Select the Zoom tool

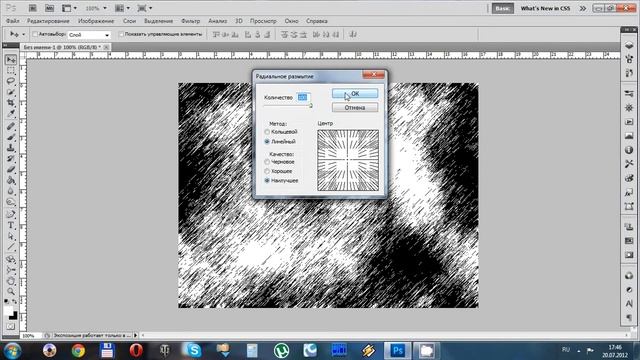pyautogui.click(x=11, y=291)
